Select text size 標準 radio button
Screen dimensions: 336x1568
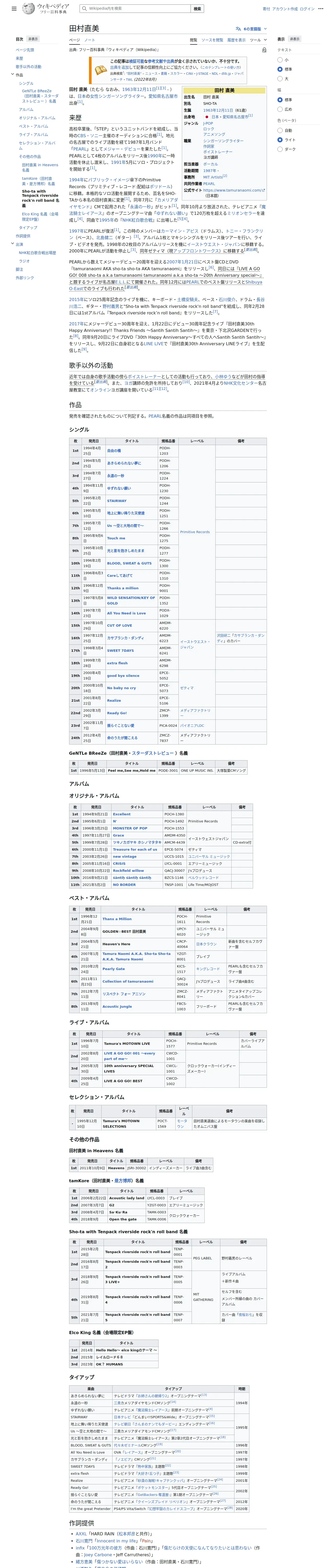click(x=281, y=70)
